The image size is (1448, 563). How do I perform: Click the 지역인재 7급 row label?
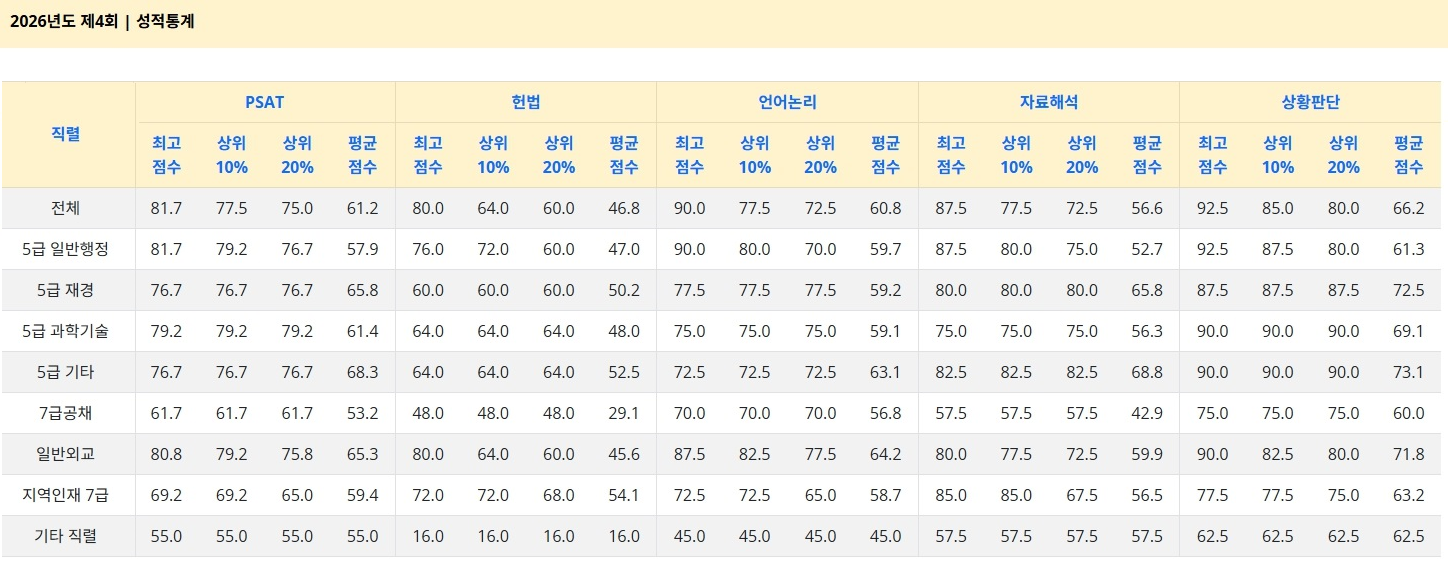66,495
